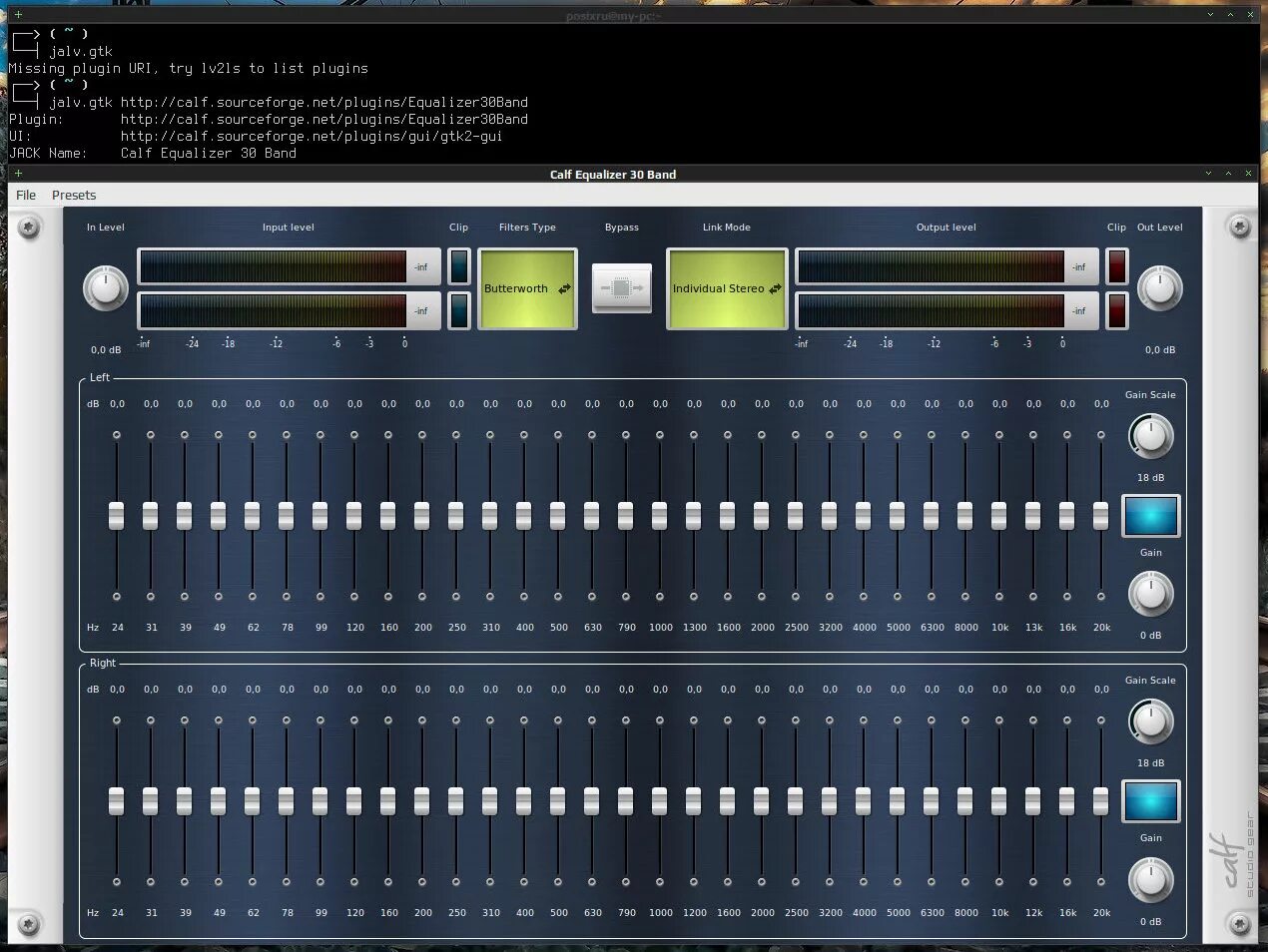
Task: Click the 'Calf Equalizer 30 Band' window title
Action: point(613,174)
